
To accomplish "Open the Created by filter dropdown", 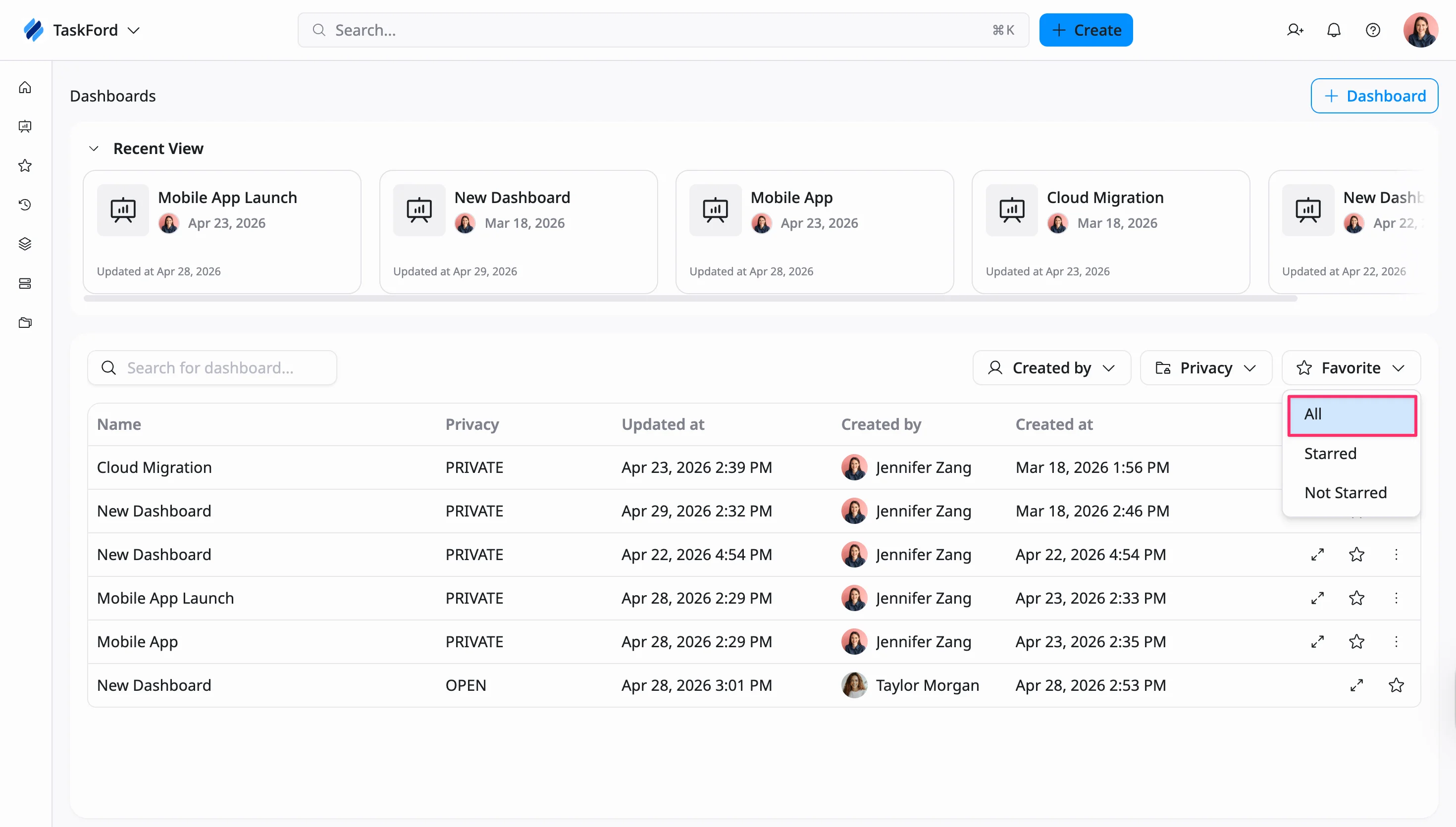I will click(1052, 368).
